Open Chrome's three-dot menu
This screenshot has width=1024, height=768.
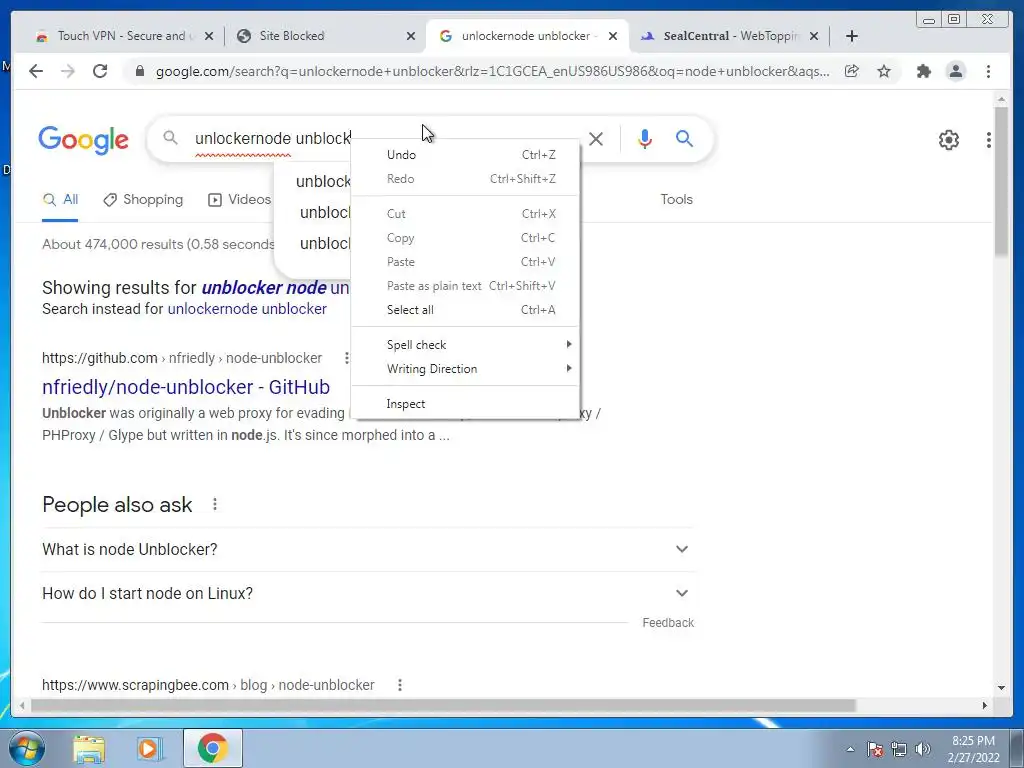click(988, 71)
